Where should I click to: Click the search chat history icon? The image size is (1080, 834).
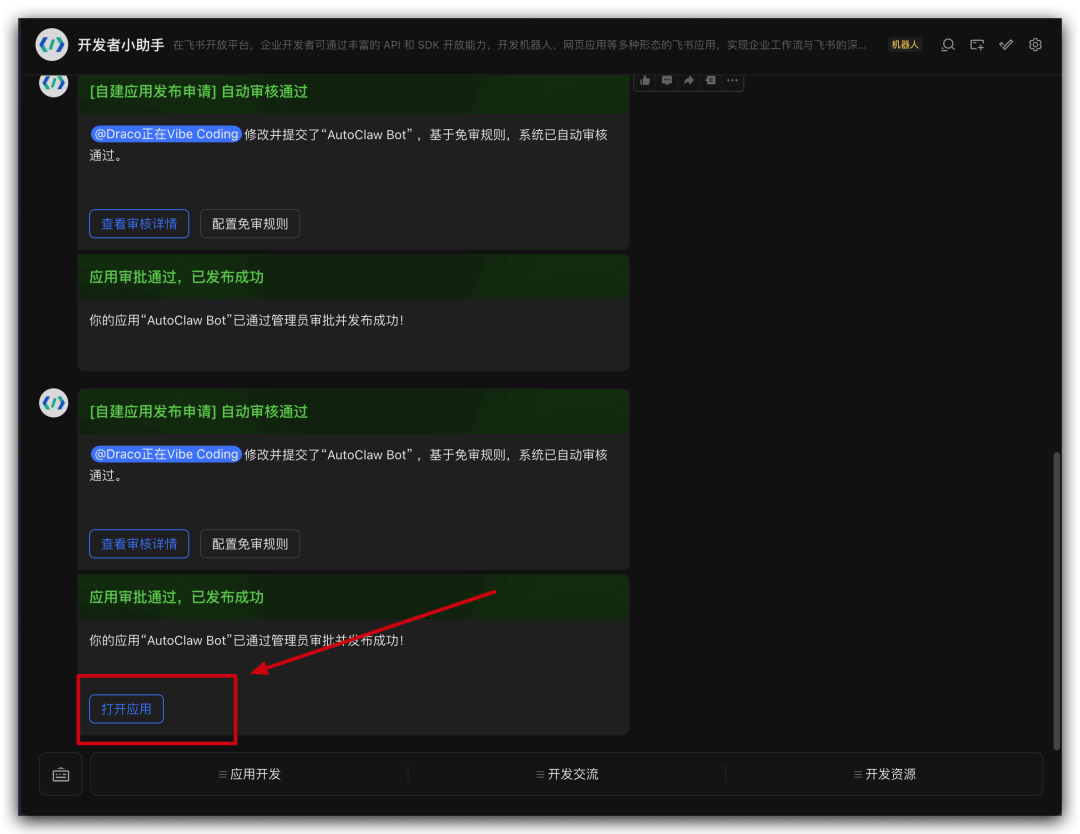click(948, 45)
